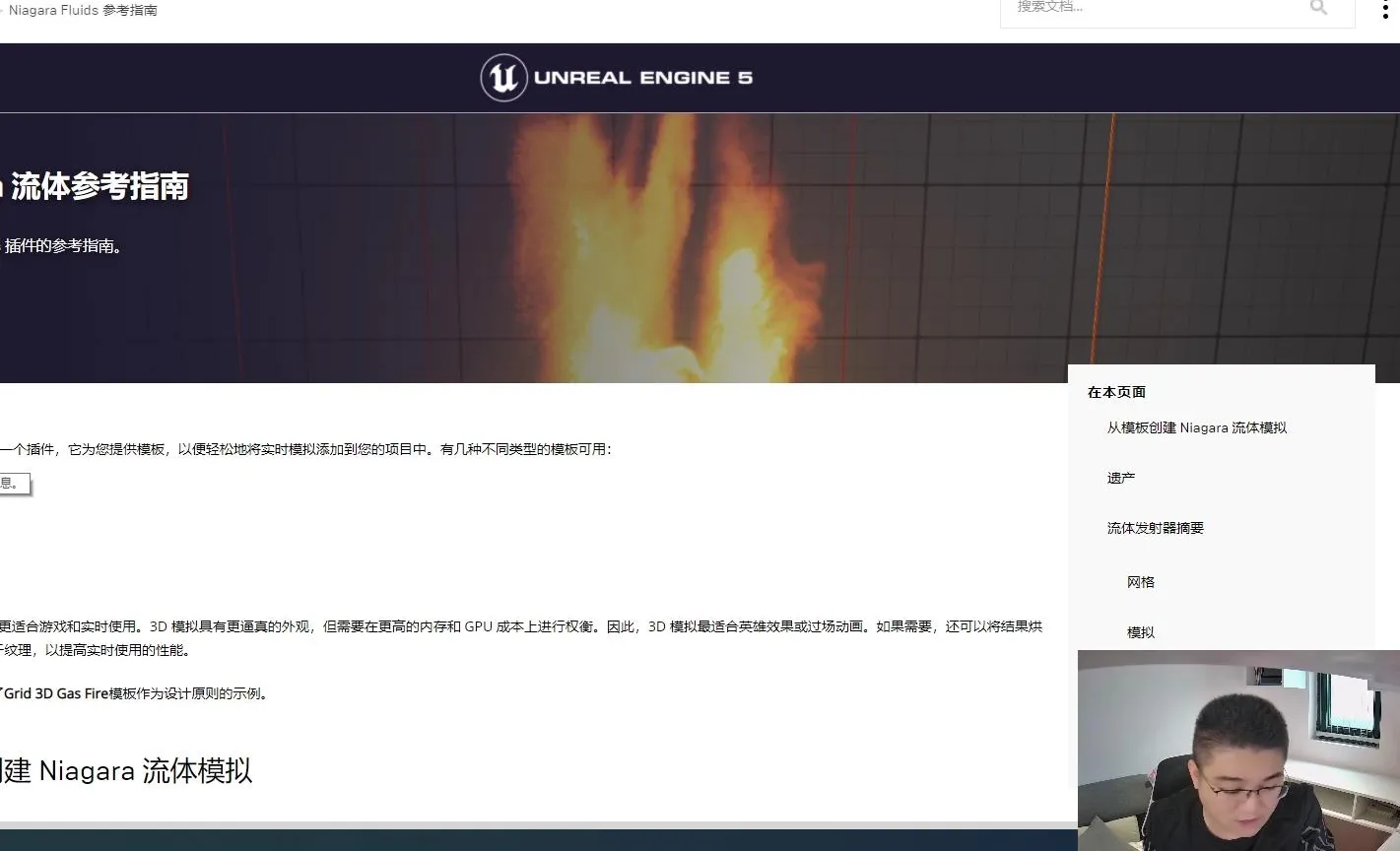The width and height of the screenshot is (1400, 851).
Task: Click the Niagara Fluids 参考指南 breadcrumb title
Action: [83, 10]
